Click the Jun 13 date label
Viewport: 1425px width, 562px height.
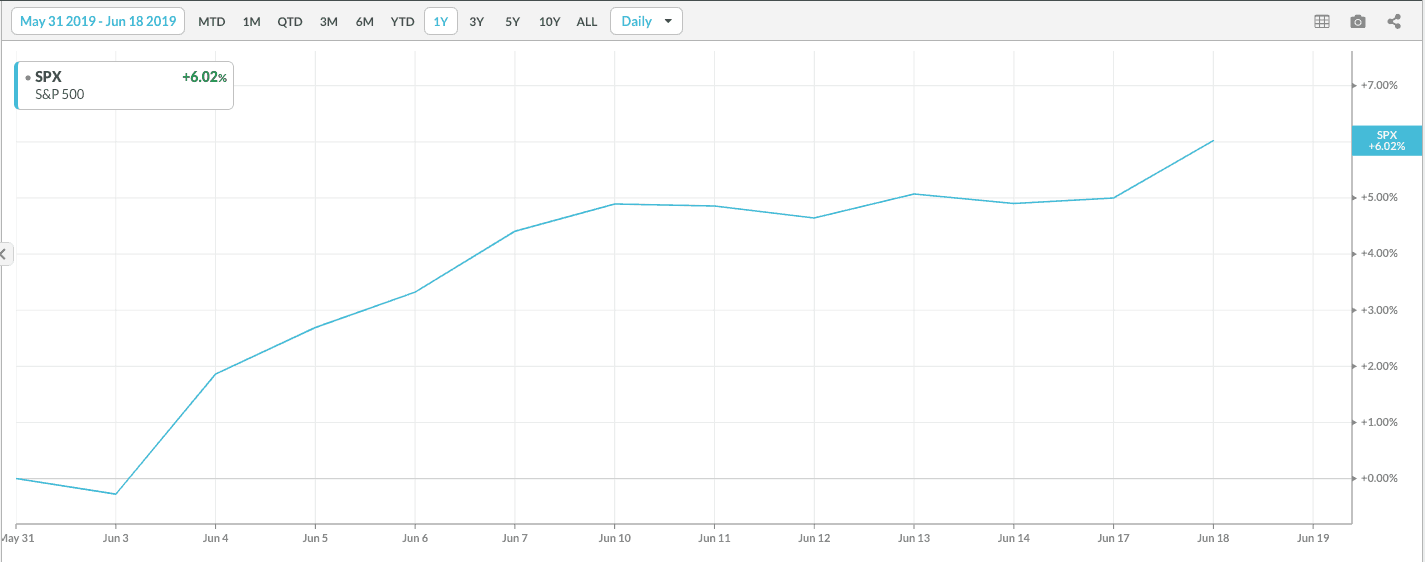pos(914,538)
